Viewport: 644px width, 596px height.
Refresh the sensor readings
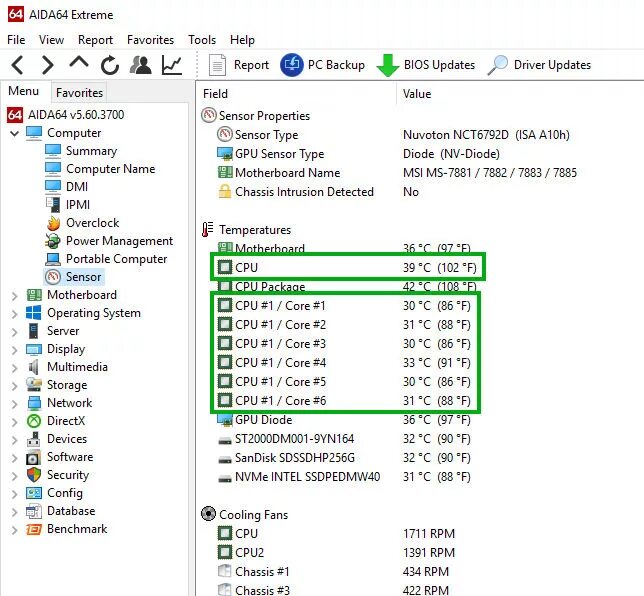(x=110, y=65)
